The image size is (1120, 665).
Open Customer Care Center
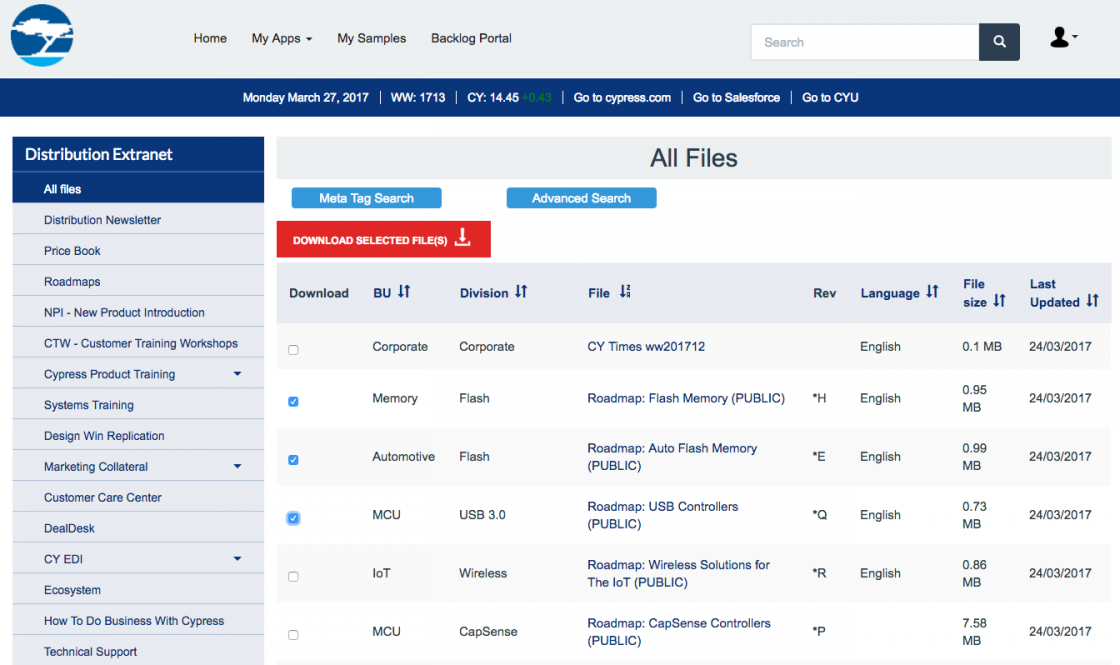coord(138,497)
